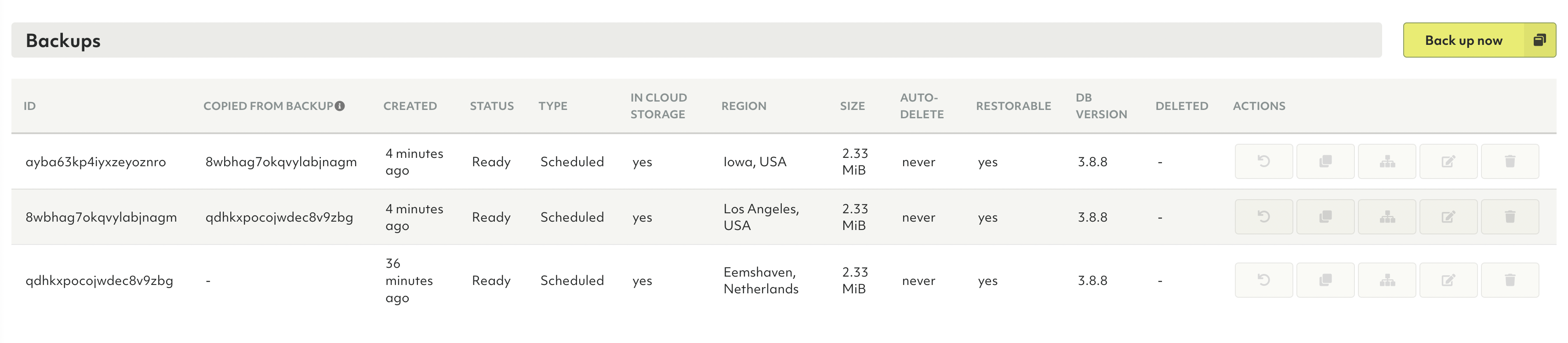Copy the Iowa, USA backup
Viewport: 1568px width, 343px height.
[x=1325, y=161]
